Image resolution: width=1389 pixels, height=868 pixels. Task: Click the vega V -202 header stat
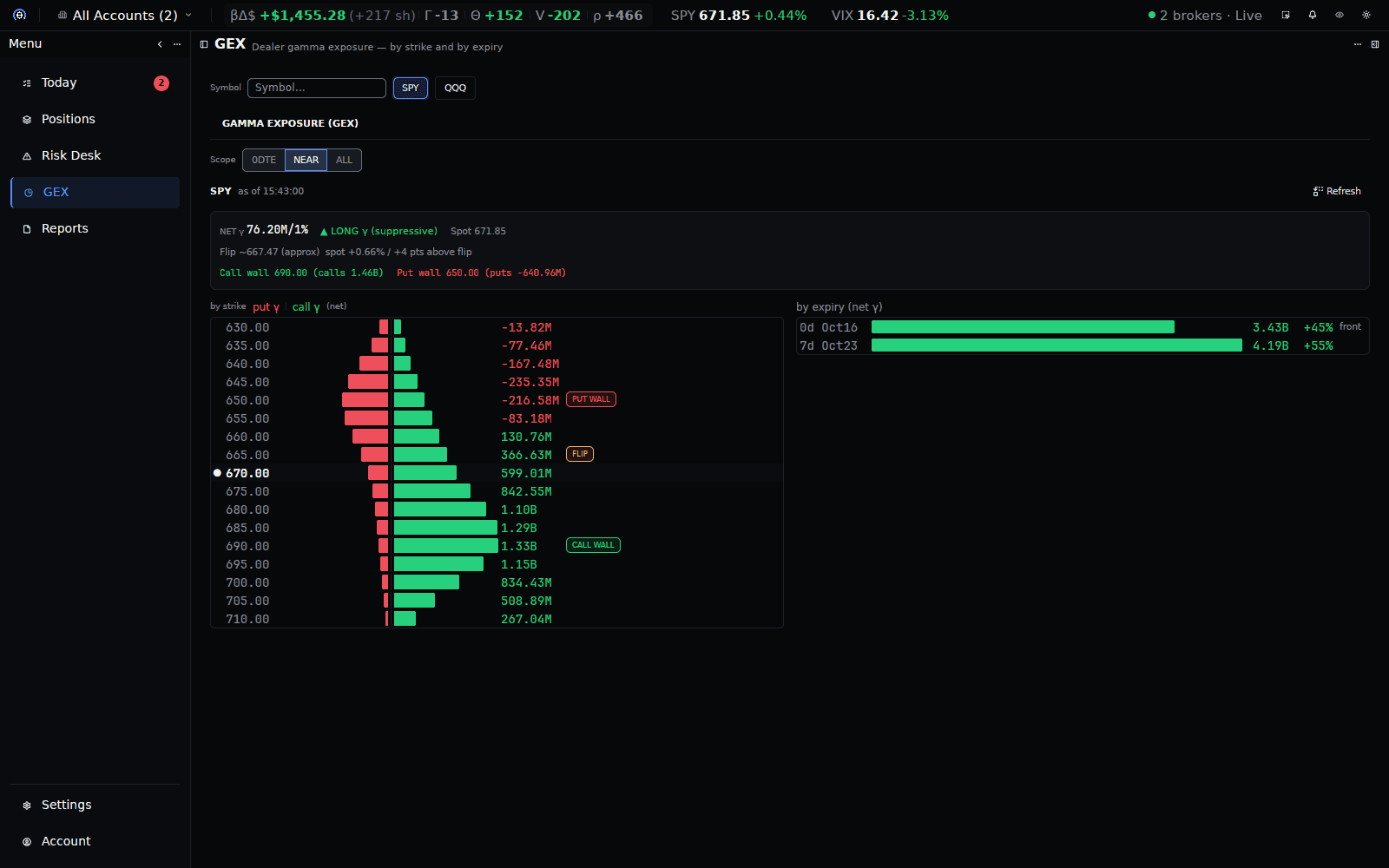(558, 15)
